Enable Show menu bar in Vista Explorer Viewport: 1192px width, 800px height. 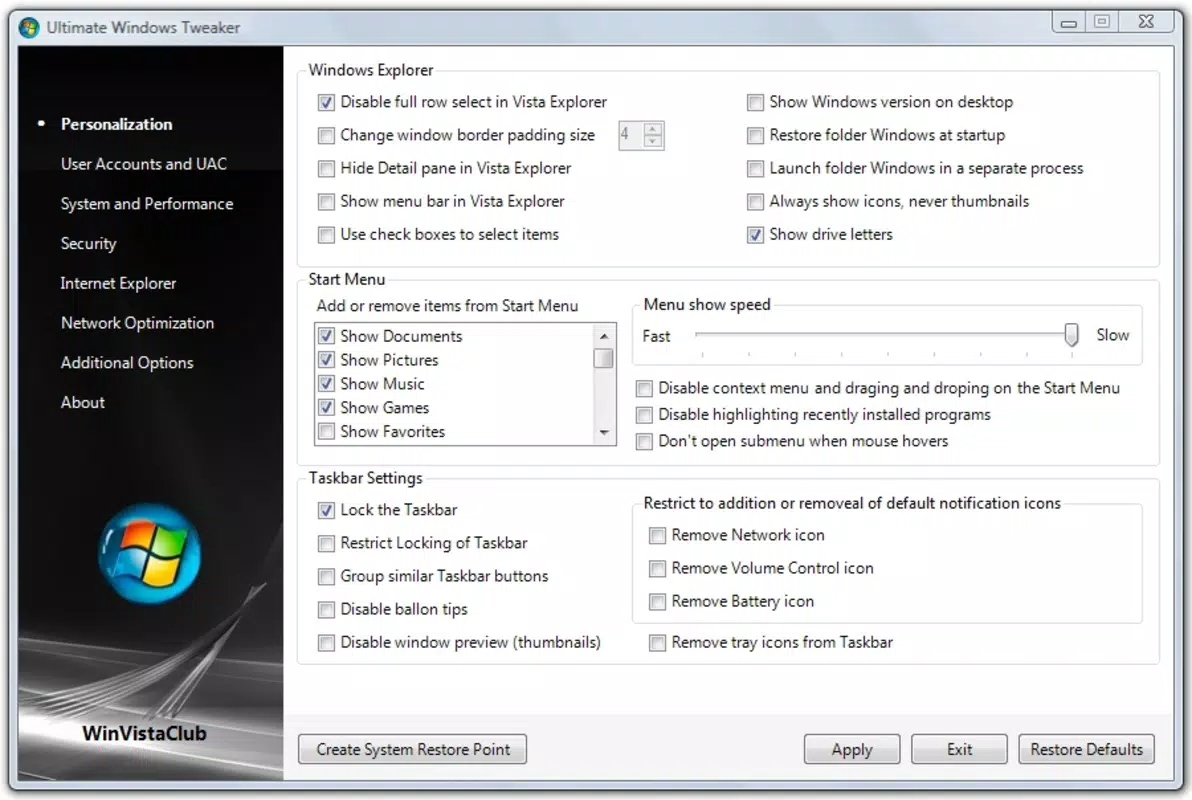[x=326, y=202]
